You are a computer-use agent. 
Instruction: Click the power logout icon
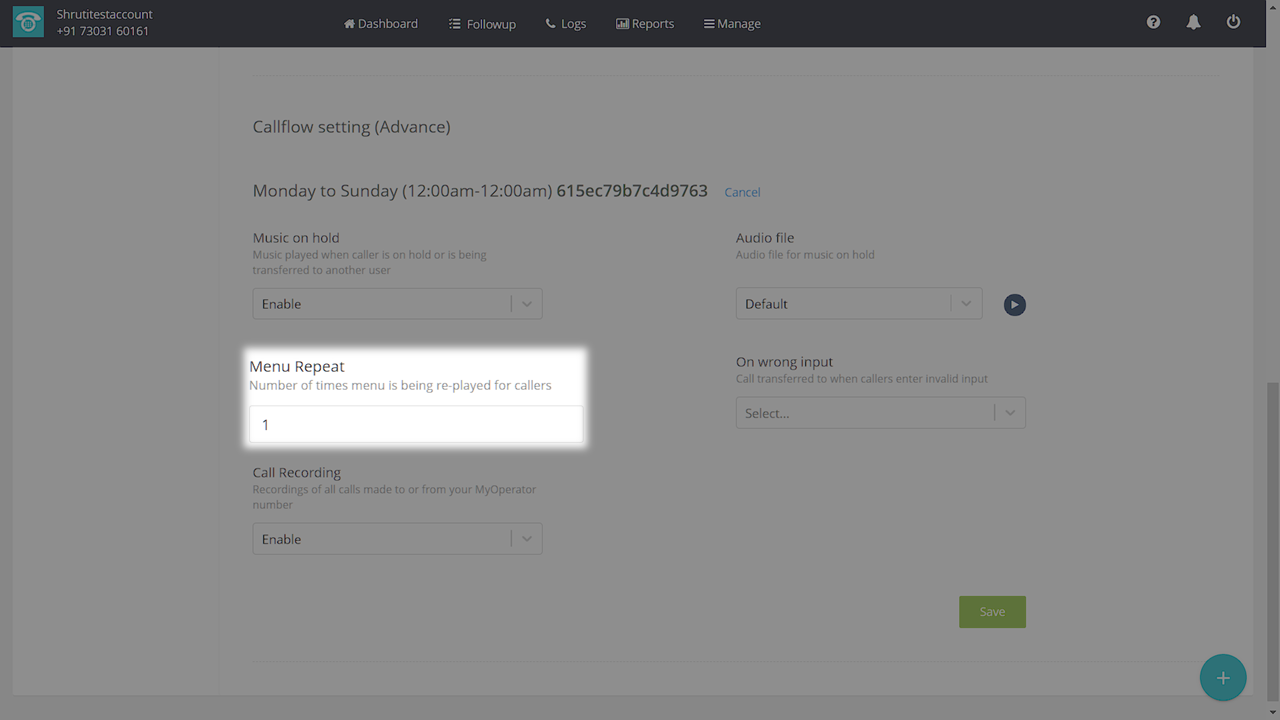click(x=1233, y=22)
